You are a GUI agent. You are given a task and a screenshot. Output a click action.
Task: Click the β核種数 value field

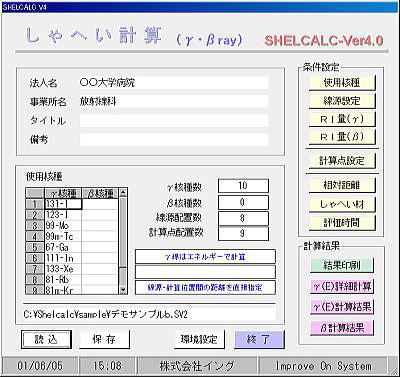(243, 202)
